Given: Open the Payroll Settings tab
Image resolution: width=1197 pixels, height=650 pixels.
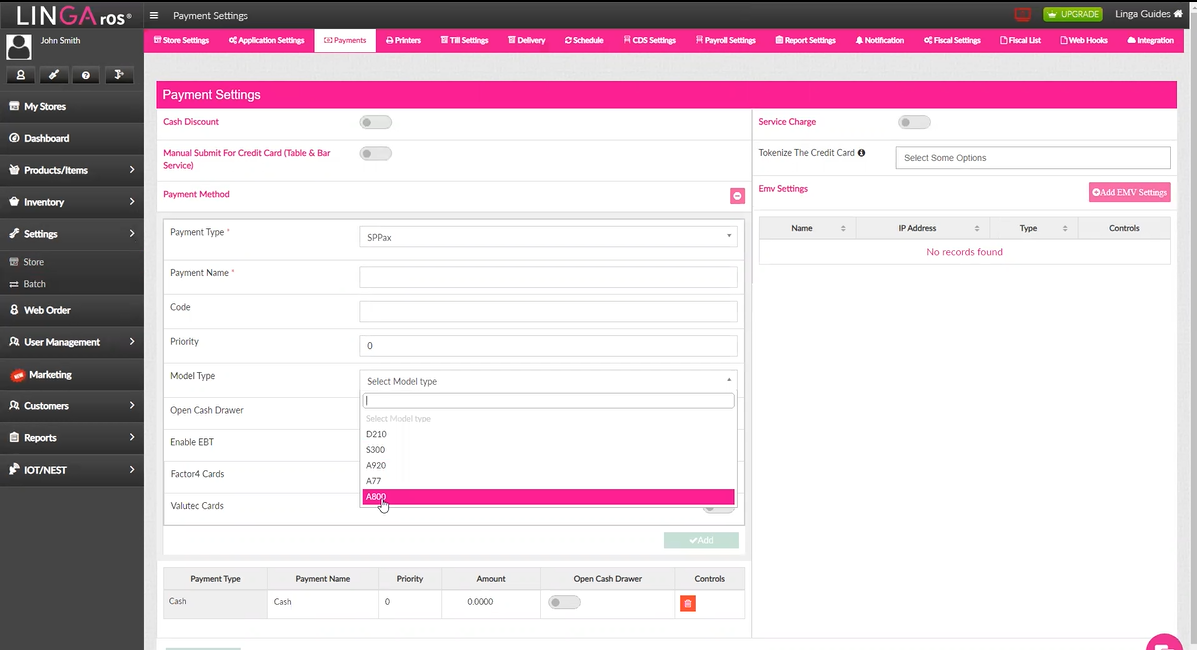Looking at the screenshot, I should (x=725, y=40).
